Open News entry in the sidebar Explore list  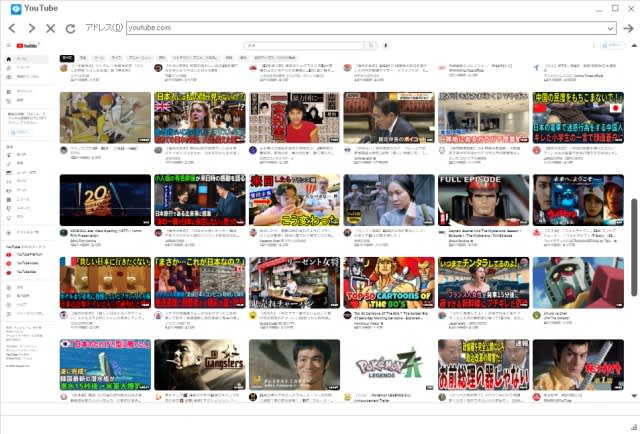click(x=27, y=199)
